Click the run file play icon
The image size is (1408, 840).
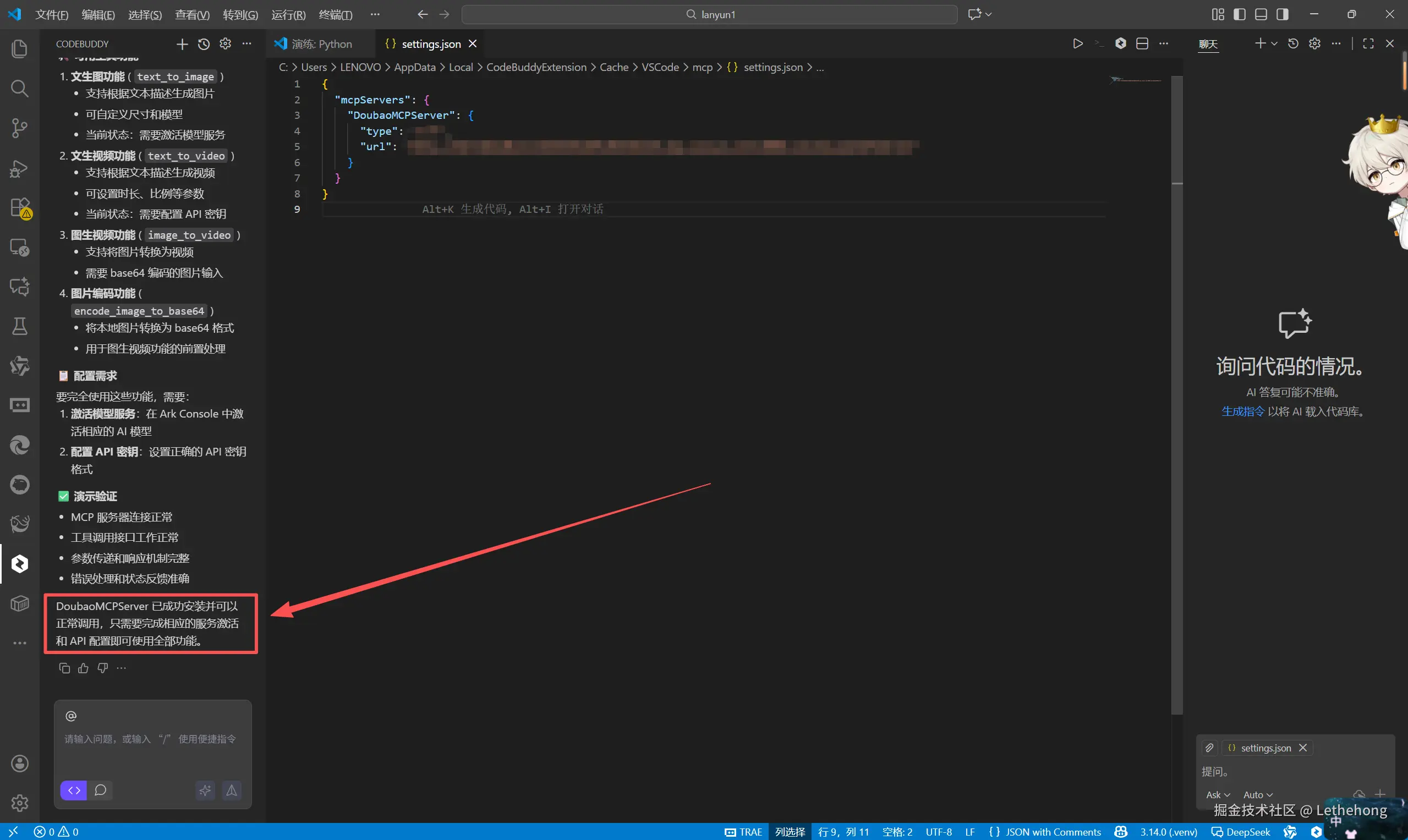(1077, 43)
